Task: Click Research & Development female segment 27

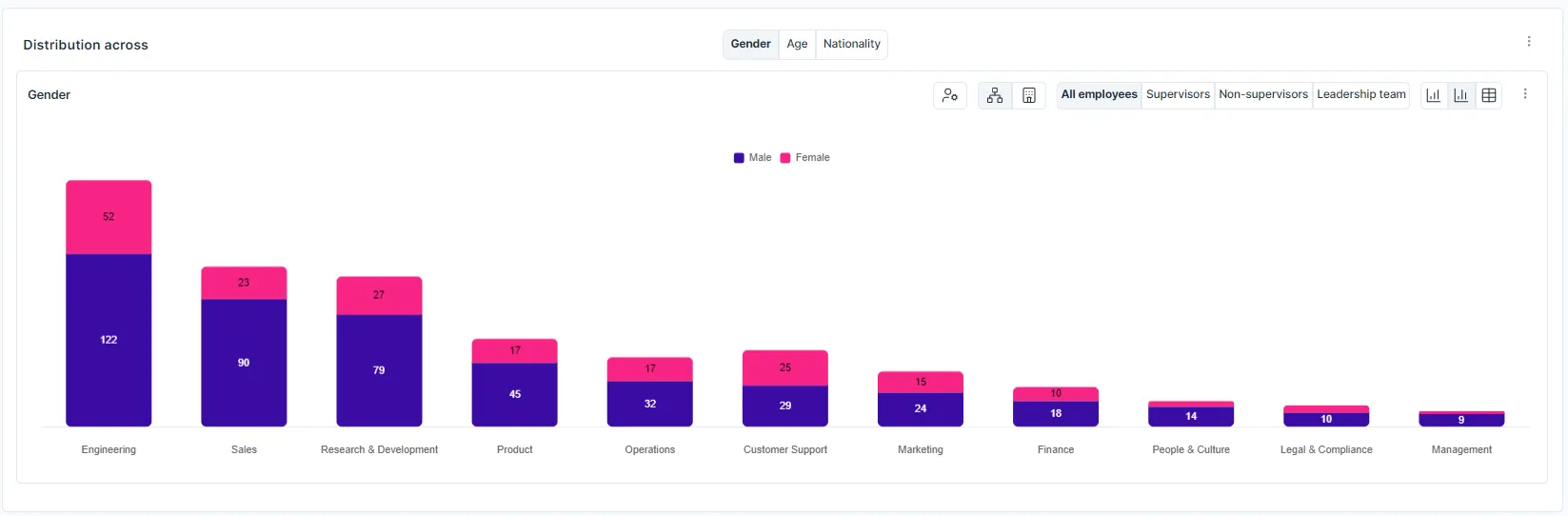Action: coord(379,295)
